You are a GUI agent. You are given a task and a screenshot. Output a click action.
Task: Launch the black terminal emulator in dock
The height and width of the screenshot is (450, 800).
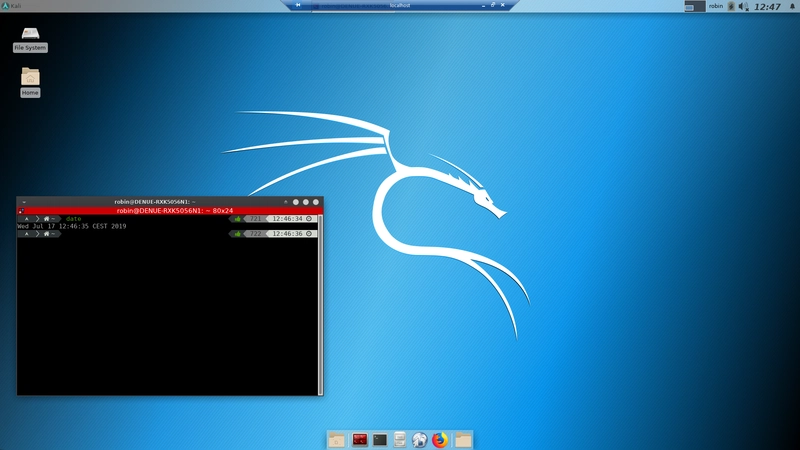(x=380, y=440)
